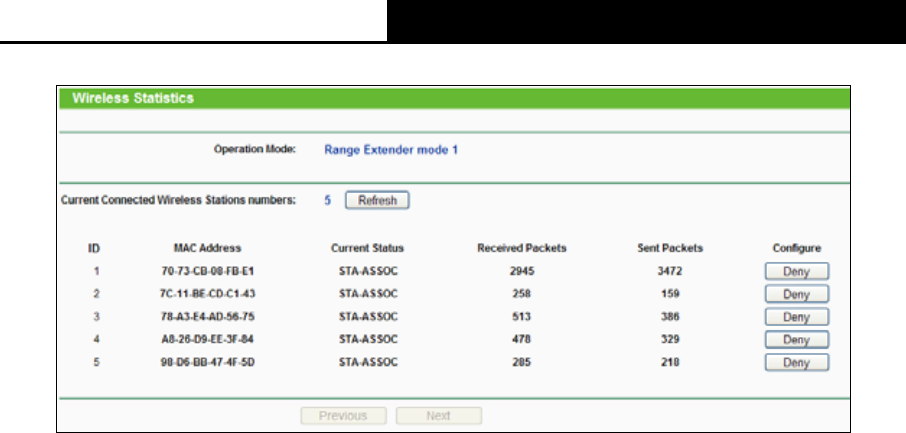The image size is (906, 433).
Task: Select the Wireless Statistics header title
Action: [133, 98]
